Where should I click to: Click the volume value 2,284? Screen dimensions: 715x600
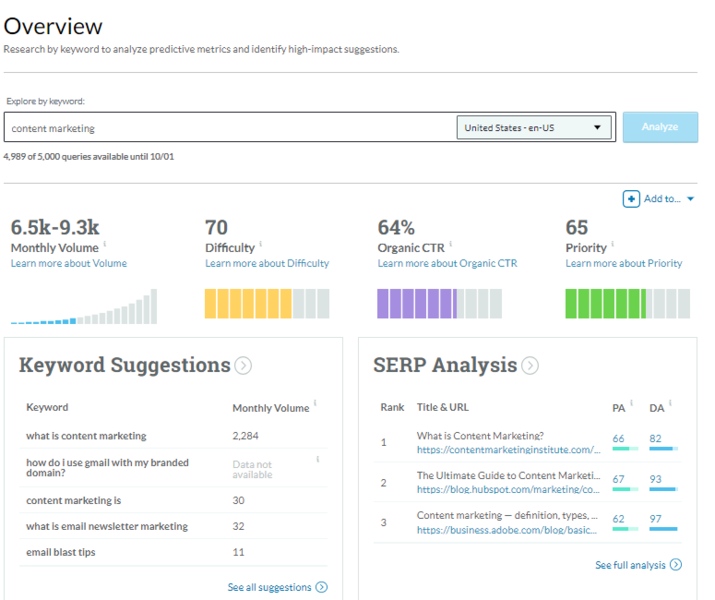[x=245, y=436]
